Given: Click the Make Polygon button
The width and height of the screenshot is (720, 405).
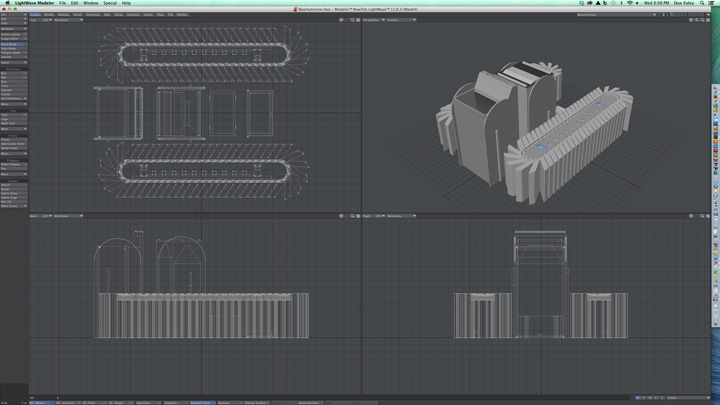Looking at the screenshot, I should (13, 163).
